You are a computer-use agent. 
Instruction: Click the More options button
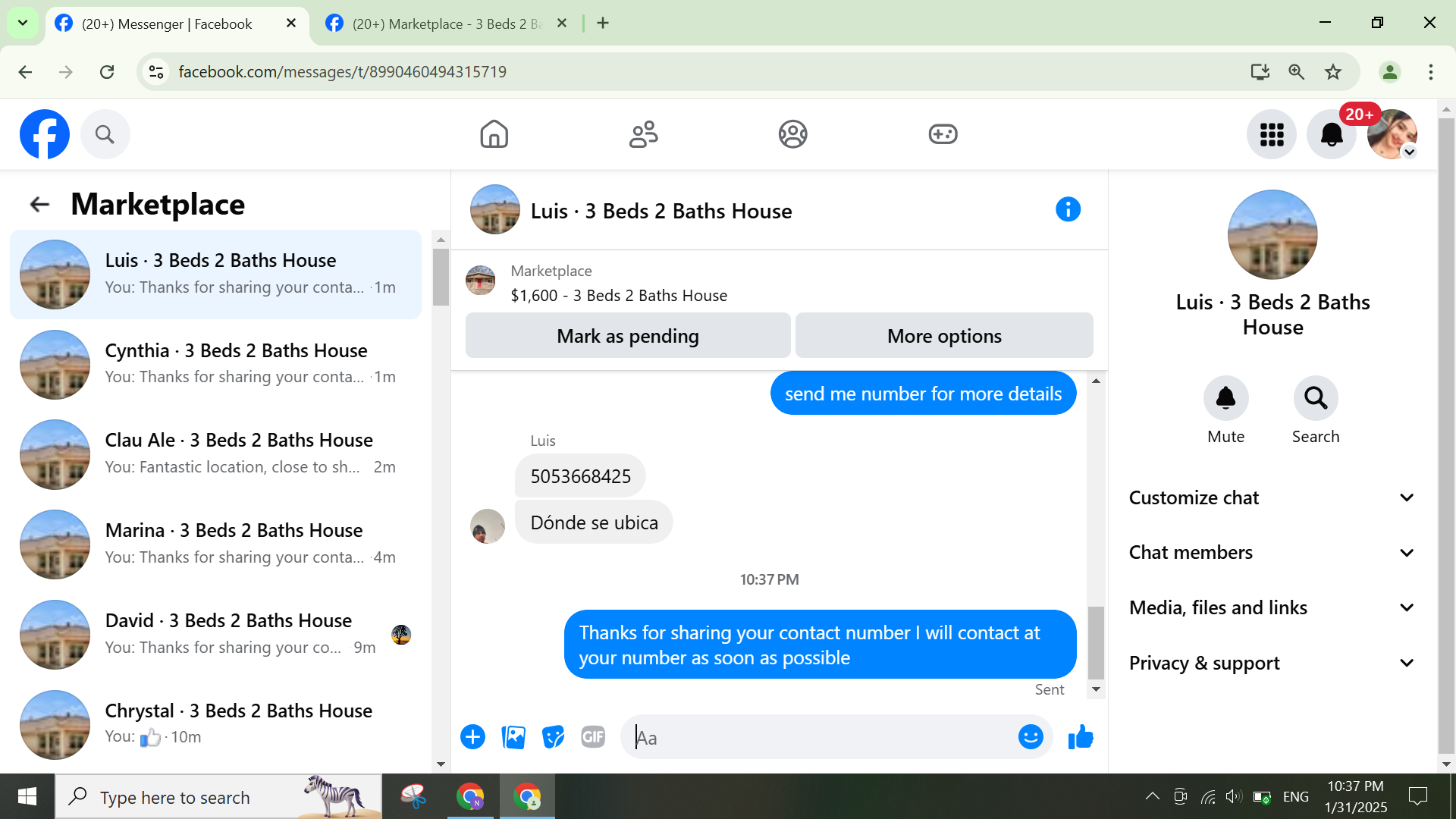click(944, 336)
